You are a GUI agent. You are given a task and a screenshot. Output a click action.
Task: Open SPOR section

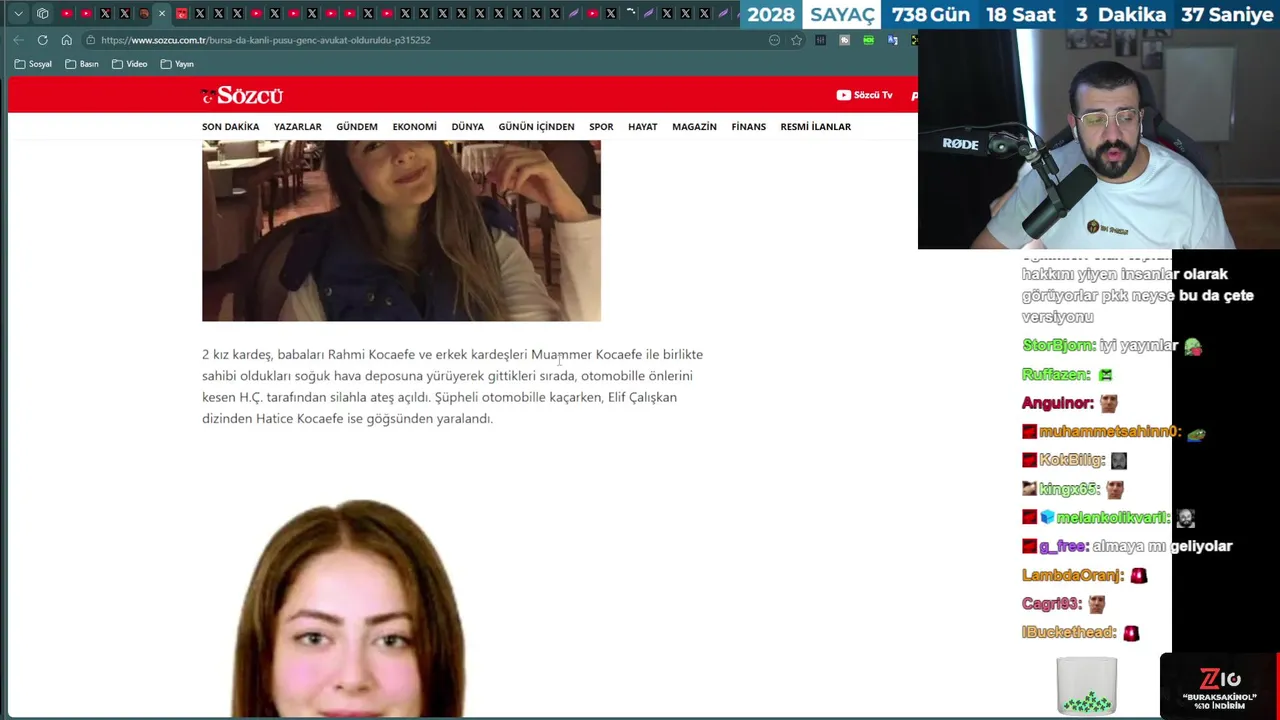[601, 127]
